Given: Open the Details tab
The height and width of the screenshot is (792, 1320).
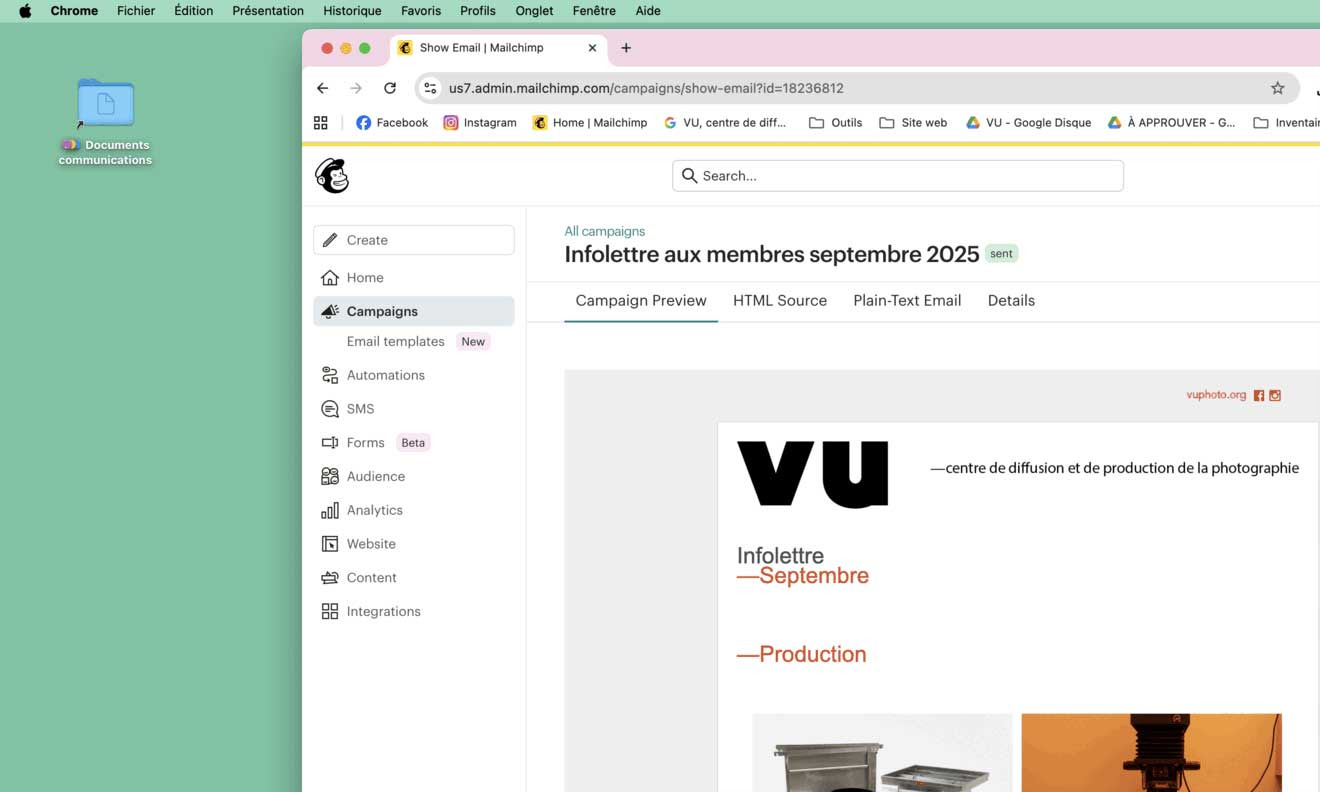Looking at the screenshot, I should (x=1011, y=301).
